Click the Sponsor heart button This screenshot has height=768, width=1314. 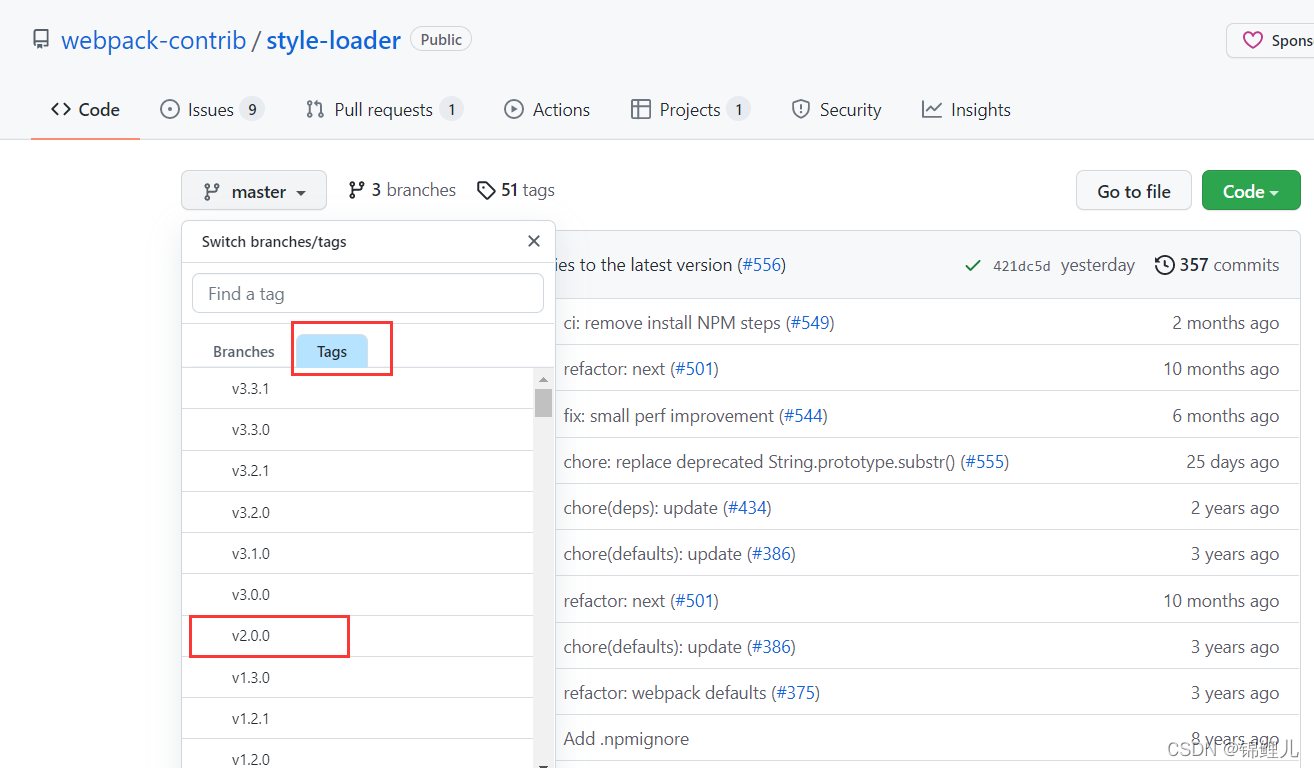[x=1271, y=41]
